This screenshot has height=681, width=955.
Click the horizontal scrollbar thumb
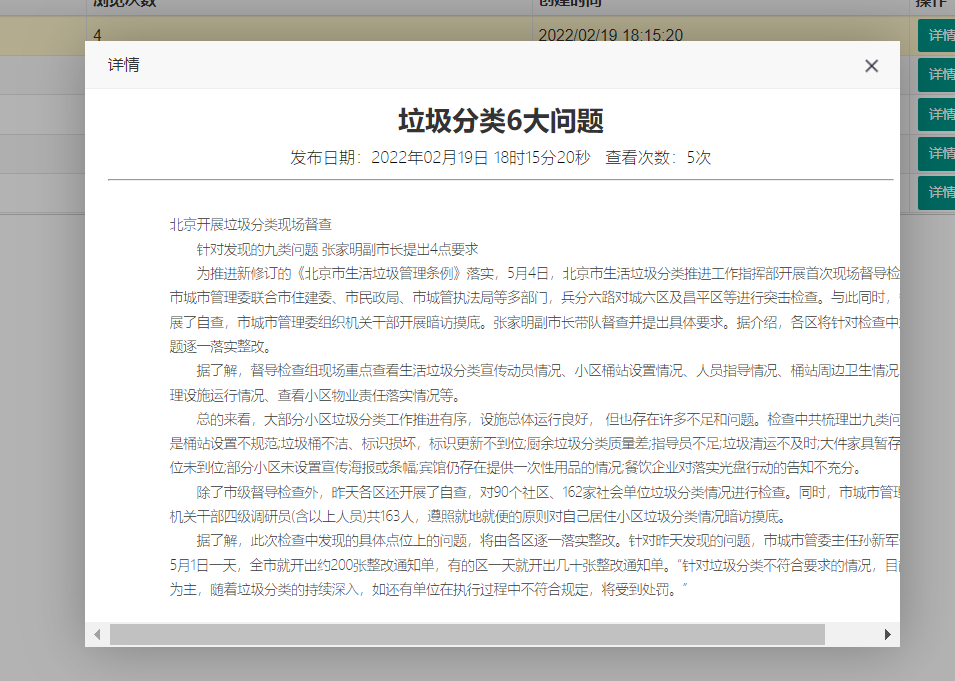(x=467, y=634)
